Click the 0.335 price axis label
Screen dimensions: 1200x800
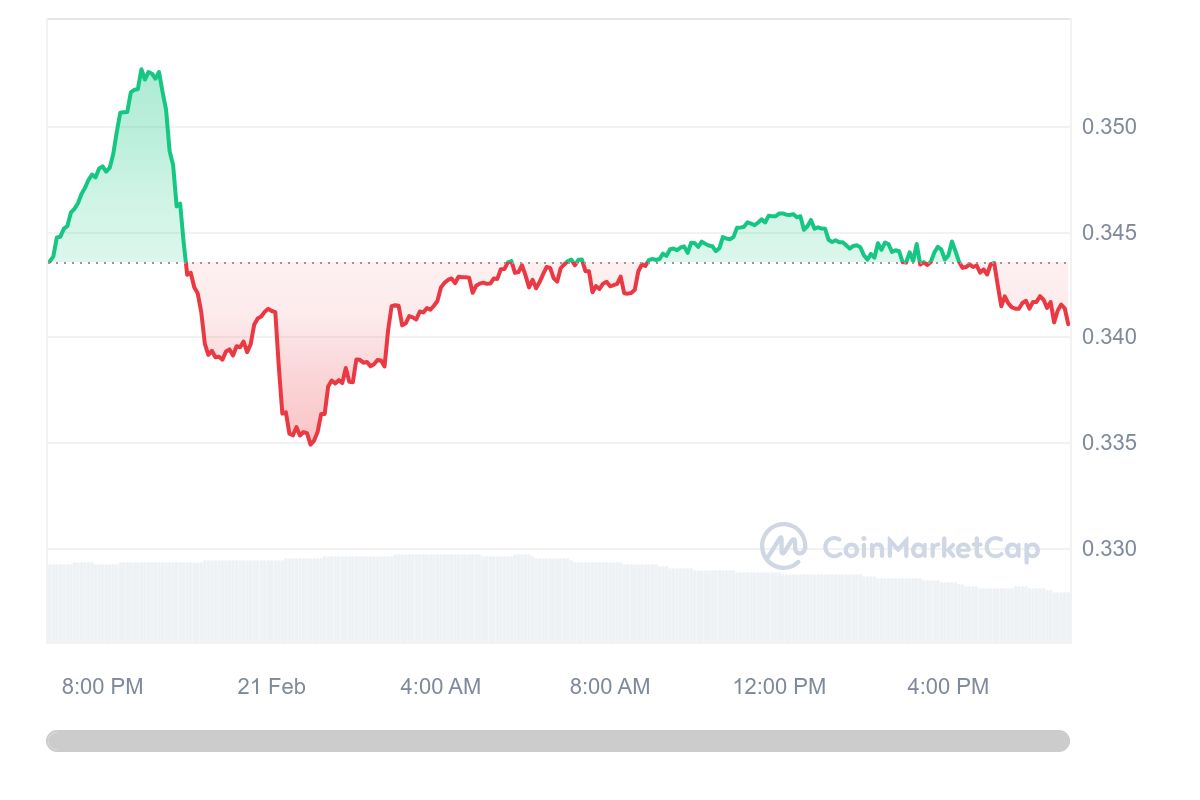click(x=1109, y=443)
